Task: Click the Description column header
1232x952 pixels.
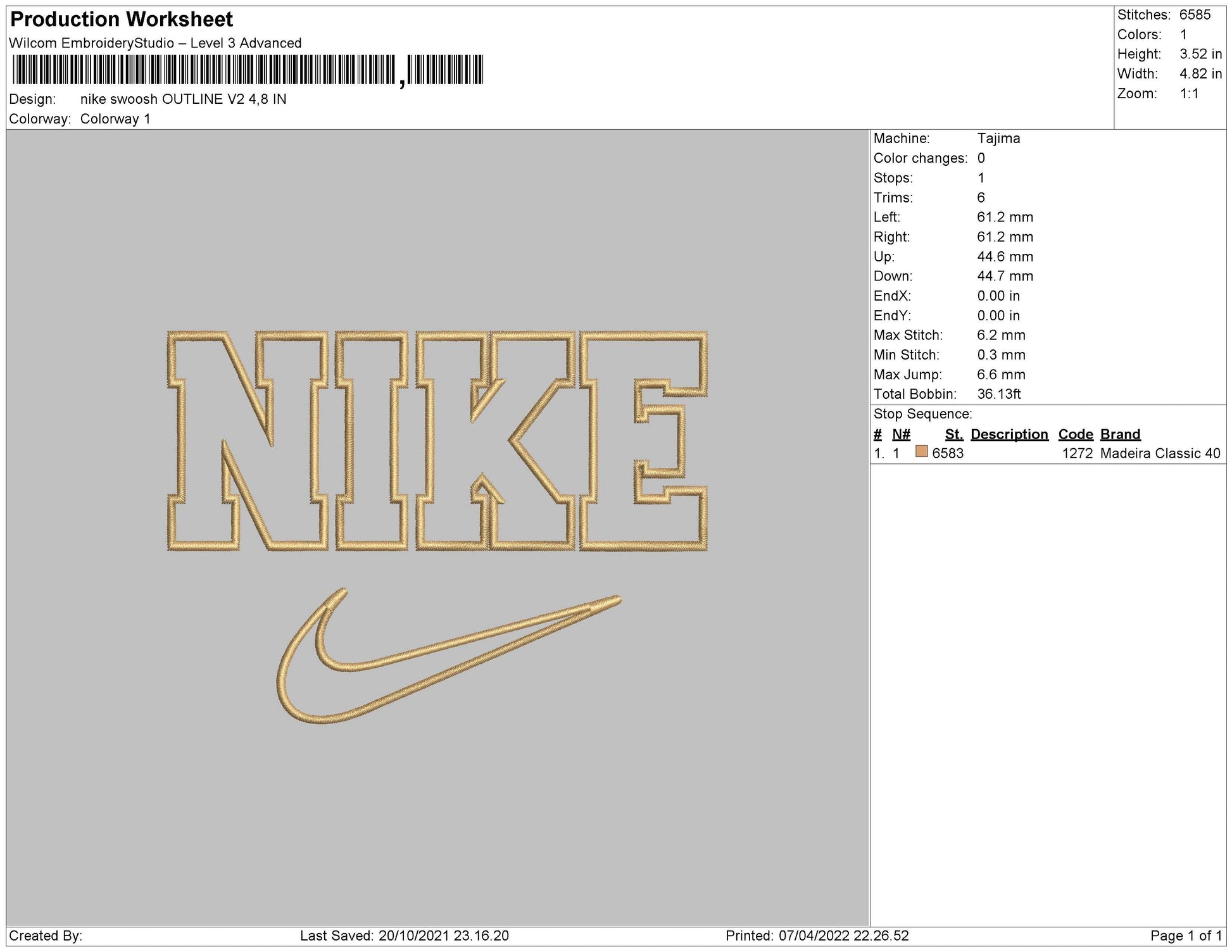Action: pos(1009,434)
